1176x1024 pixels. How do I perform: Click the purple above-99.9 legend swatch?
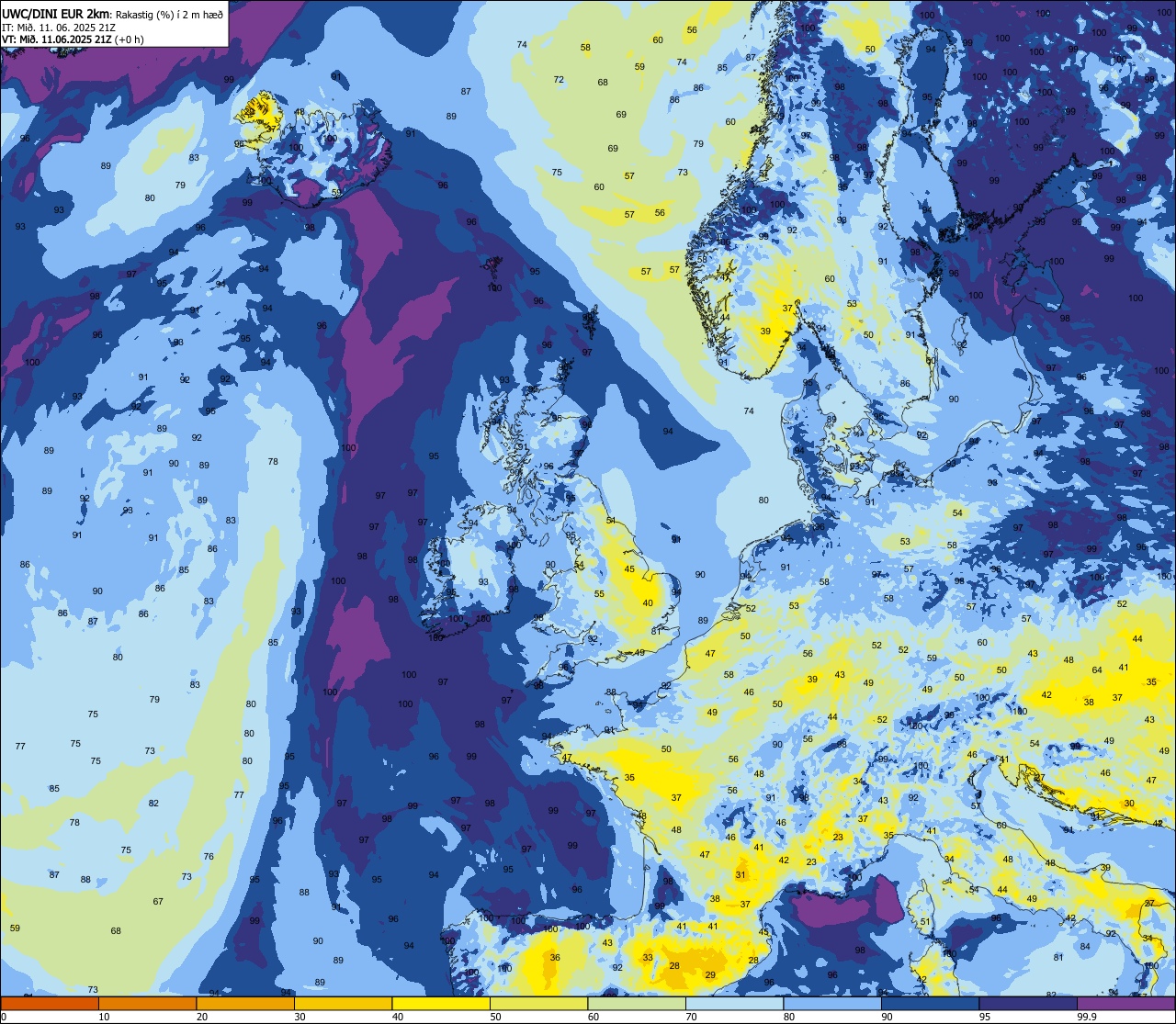tap(1125, 1003)
